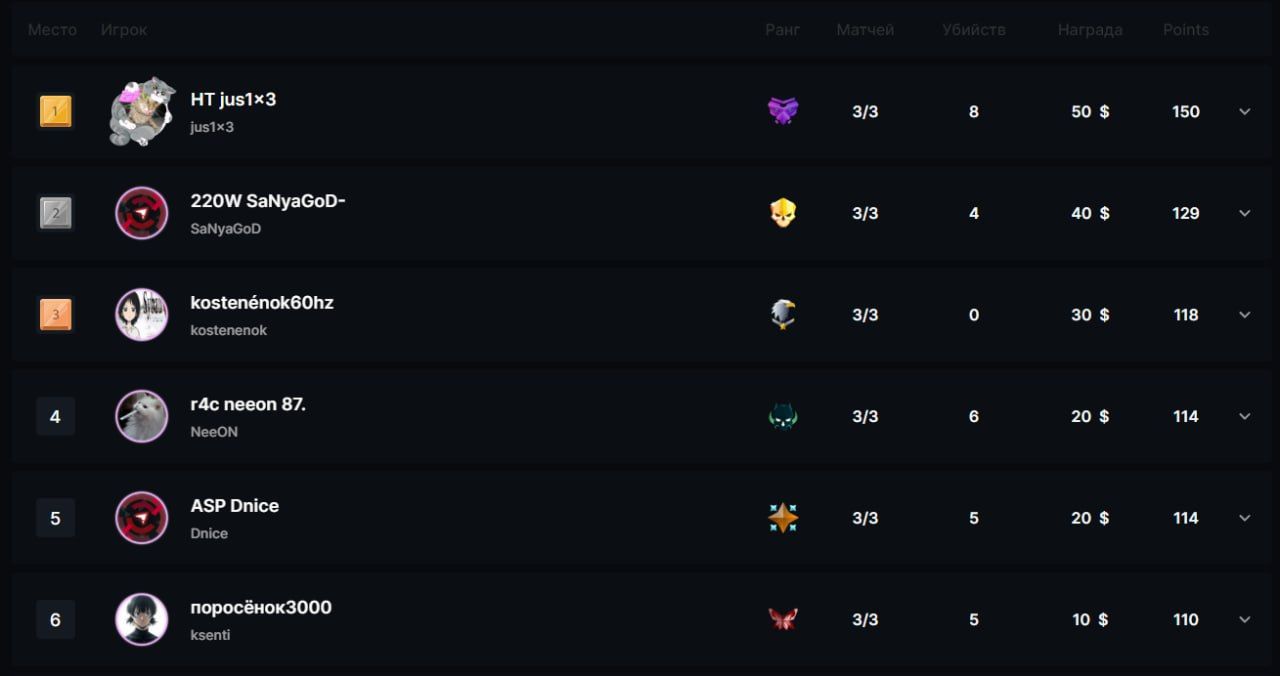
Task: Open the HT jus1×3 player name link
Action: (x=233, y=100)
